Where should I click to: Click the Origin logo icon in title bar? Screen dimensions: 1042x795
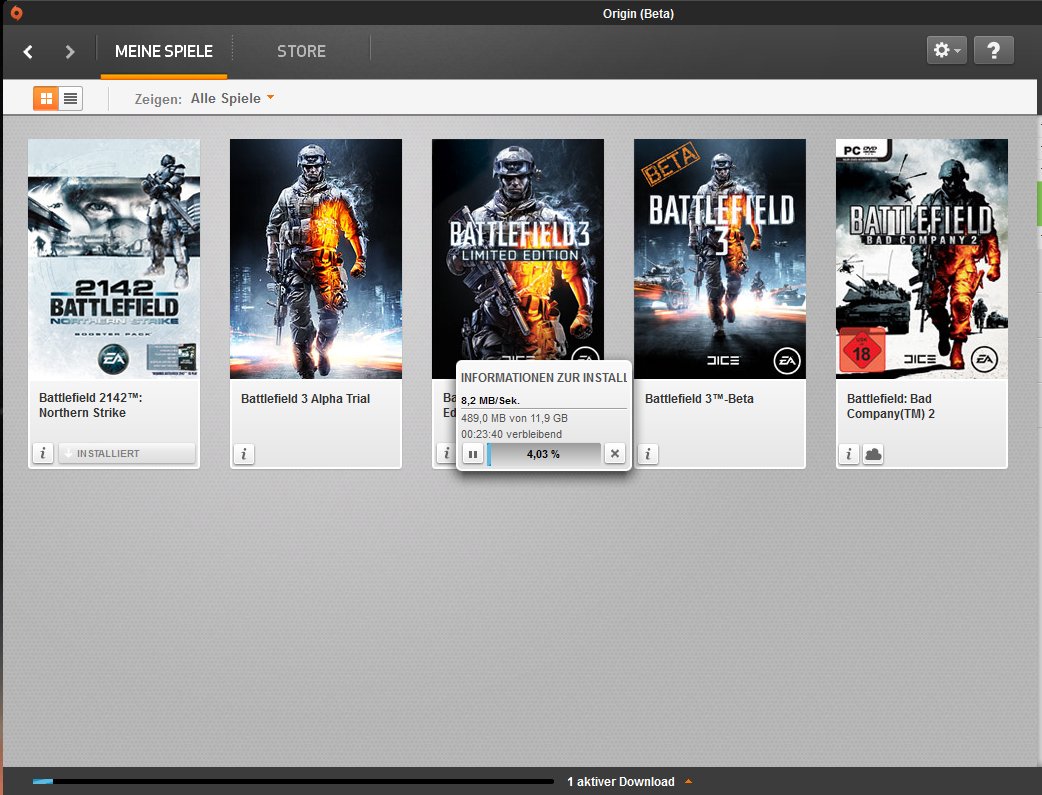(16, 13)
